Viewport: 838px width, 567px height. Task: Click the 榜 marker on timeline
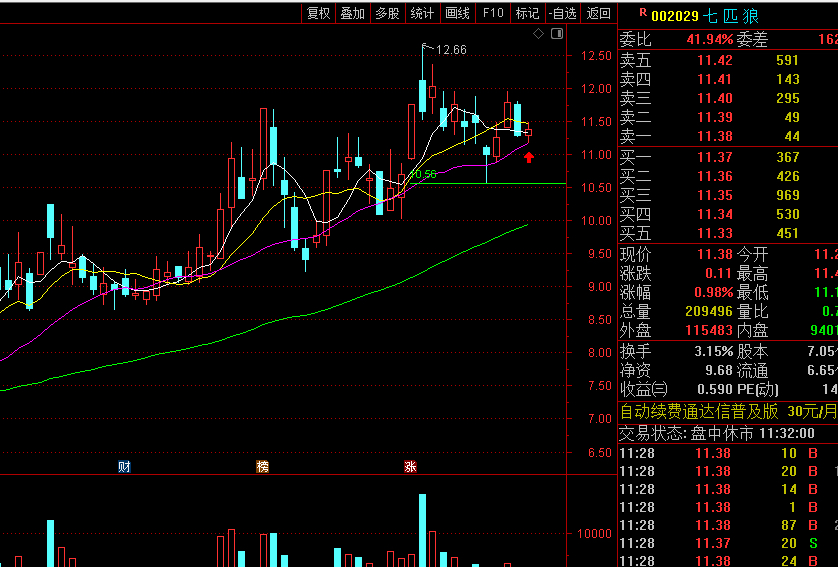[262, 467]
